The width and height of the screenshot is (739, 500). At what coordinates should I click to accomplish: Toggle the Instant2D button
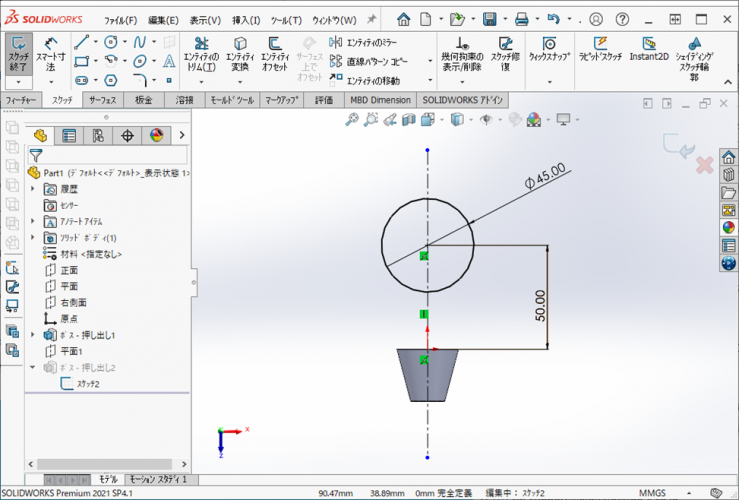[650, 50]
